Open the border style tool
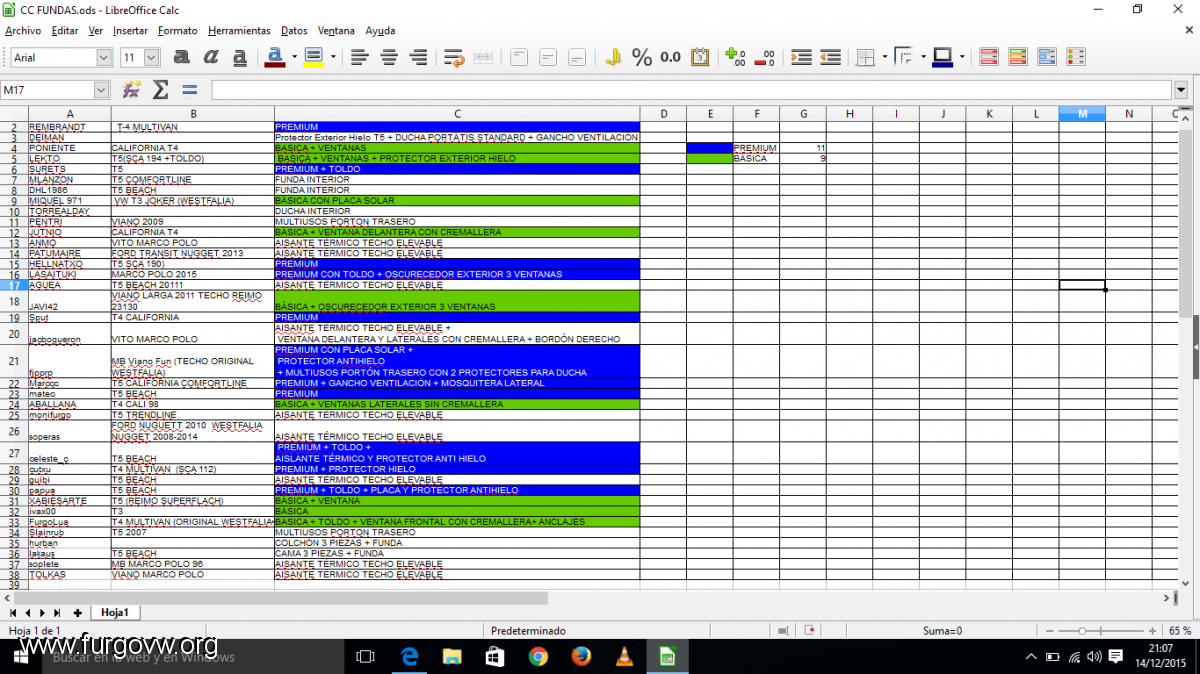The width and height of the screenshot is (1200, 674). (903, 57)
